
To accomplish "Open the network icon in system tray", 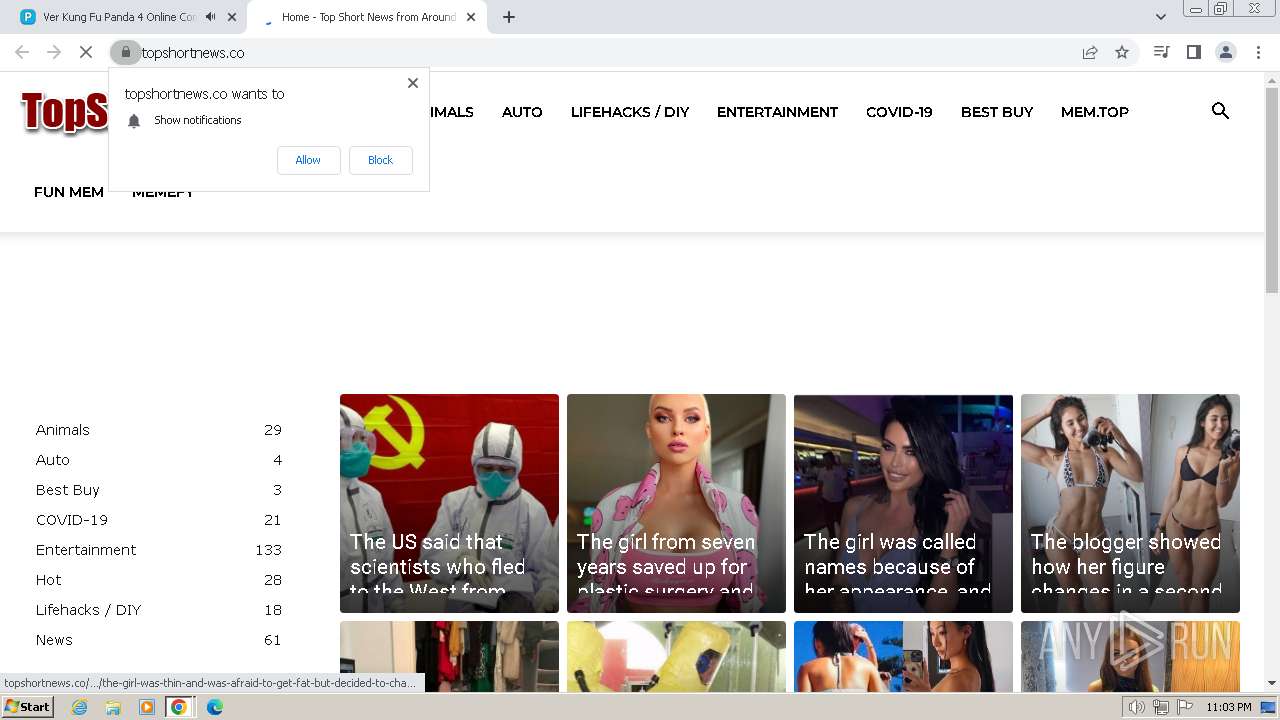I will (1160, 707).
